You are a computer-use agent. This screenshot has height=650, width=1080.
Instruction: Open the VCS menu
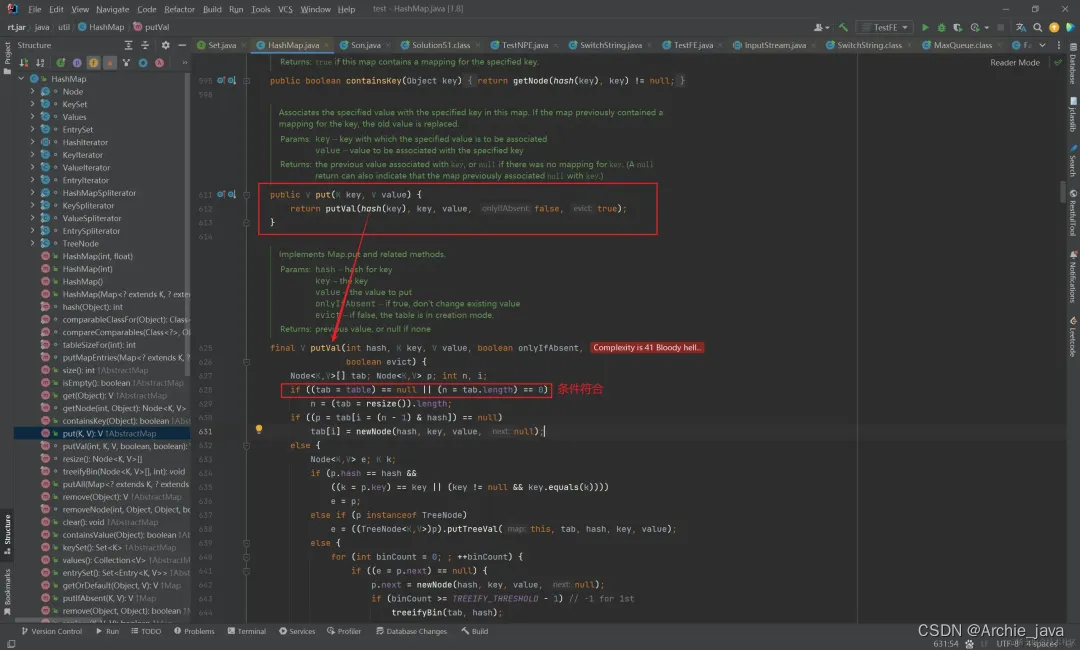click(x=285, y=9)
